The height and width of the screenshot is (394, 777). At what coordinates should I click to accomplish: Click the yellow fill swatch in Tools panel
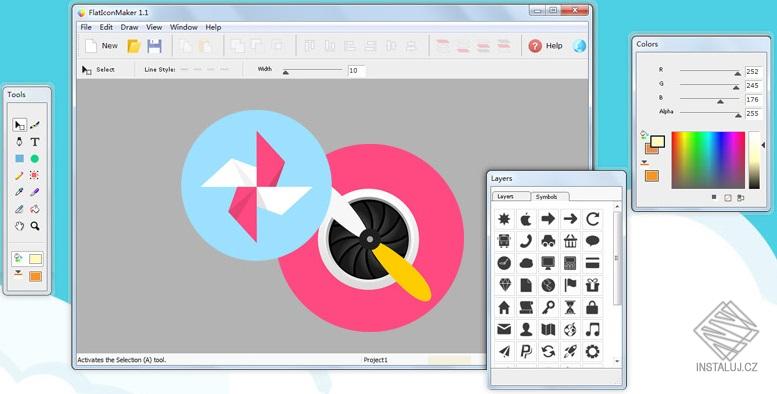(x=35, y=259)
